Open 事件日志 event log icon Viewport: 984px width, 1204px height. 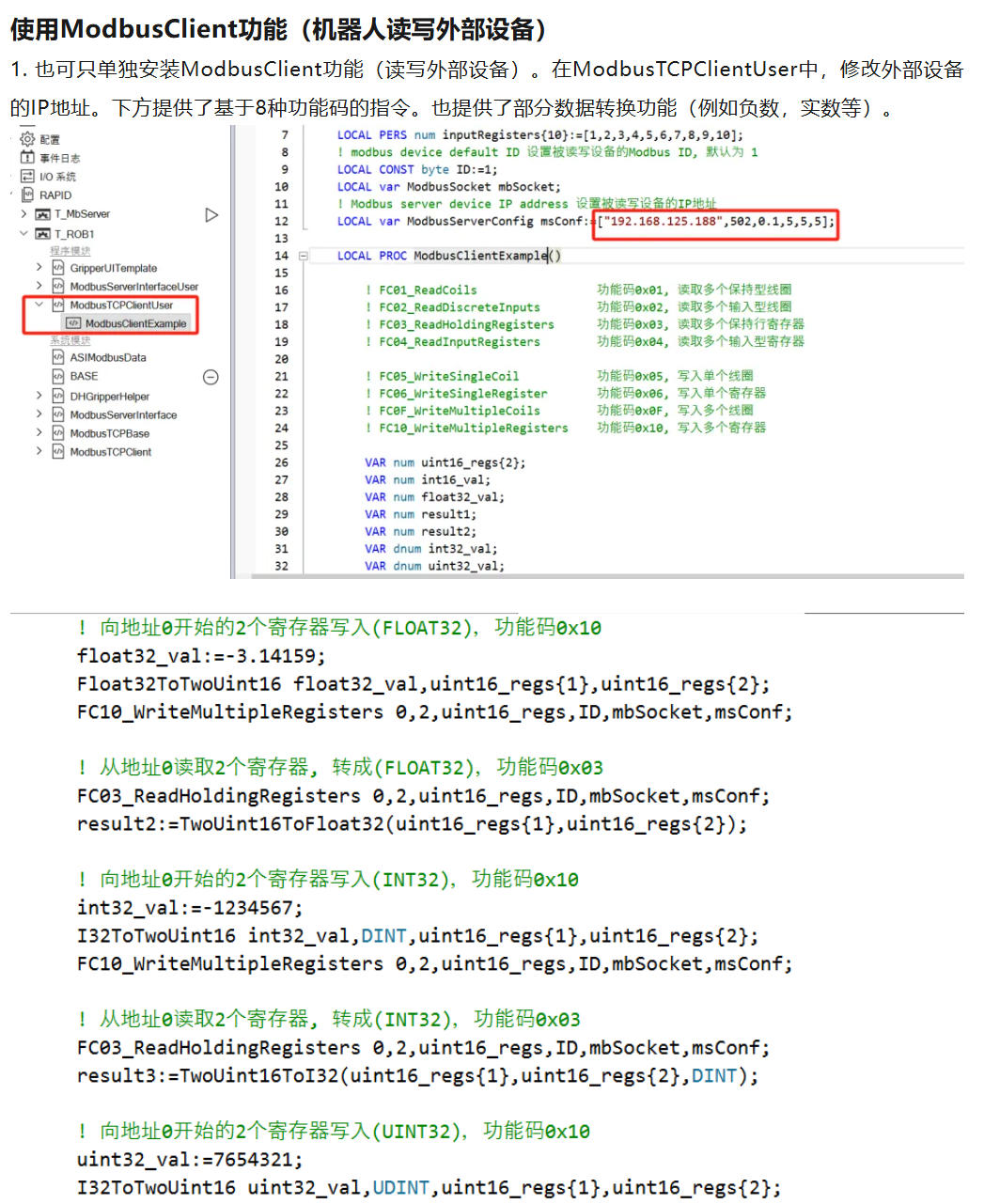27,158
